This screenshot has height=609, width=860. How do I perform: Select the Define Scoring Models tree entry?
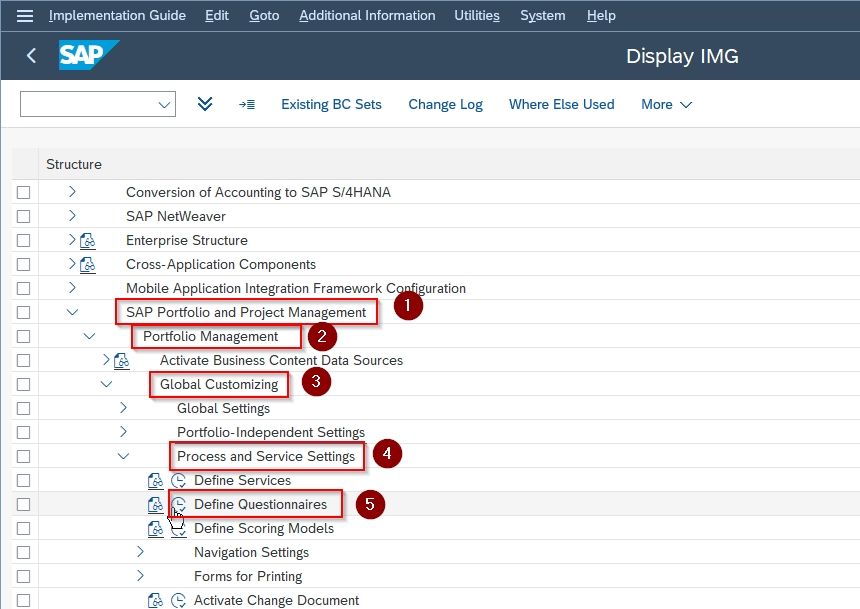[264, 529]
